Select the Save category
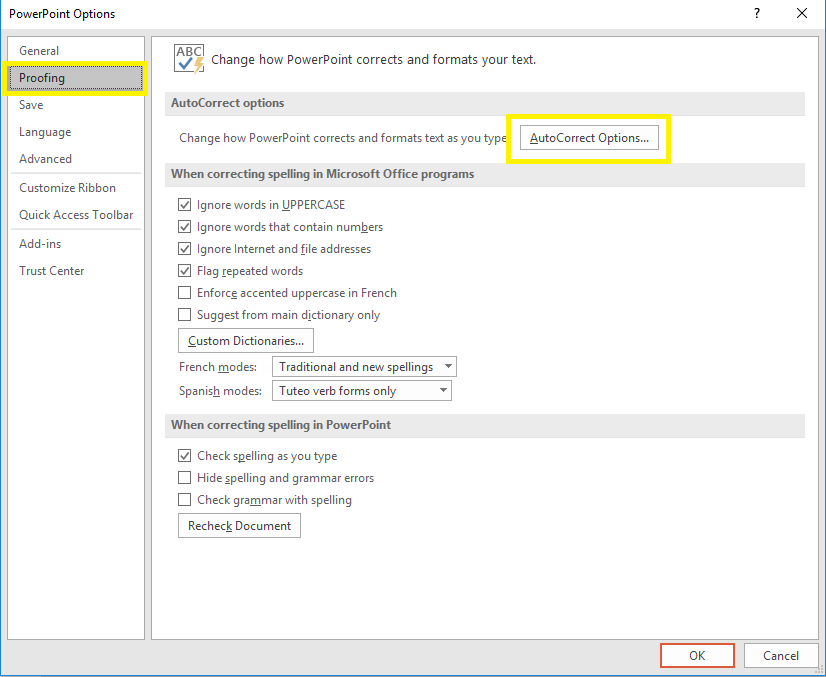The image size is (826, 677). pyautogui.click(x=31, y=104)
